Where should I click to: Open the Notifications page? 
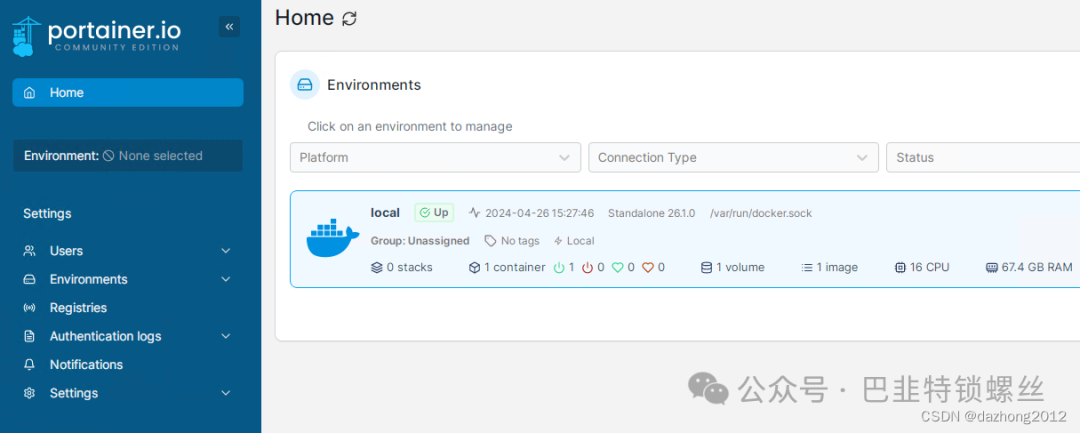(86, 365)
